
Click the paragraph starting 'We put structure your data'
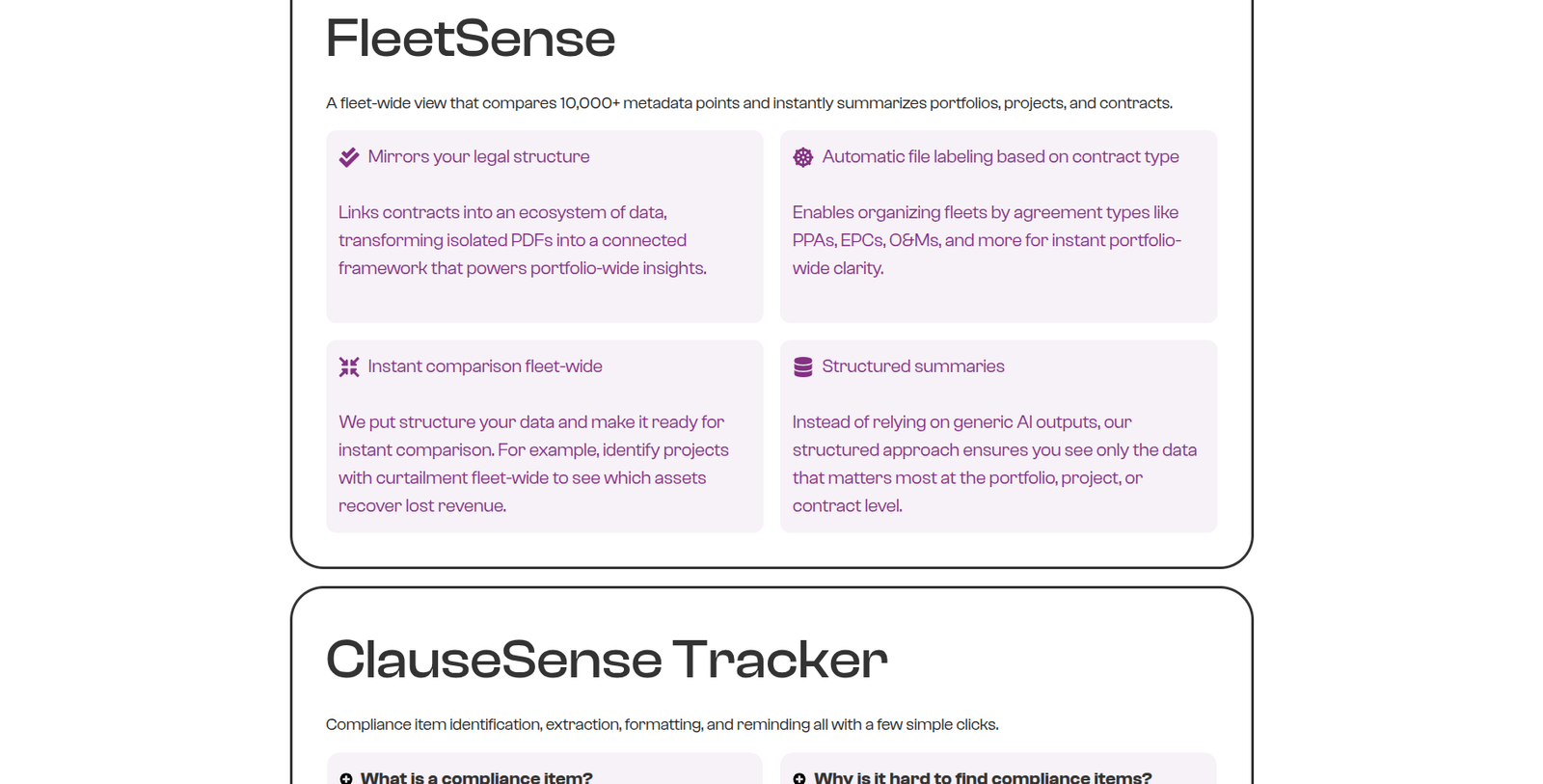533,464
